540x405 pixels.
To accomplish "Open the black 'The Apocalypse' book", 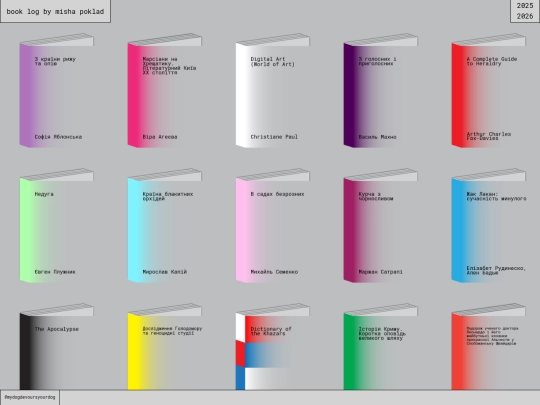I will [56, 346].
